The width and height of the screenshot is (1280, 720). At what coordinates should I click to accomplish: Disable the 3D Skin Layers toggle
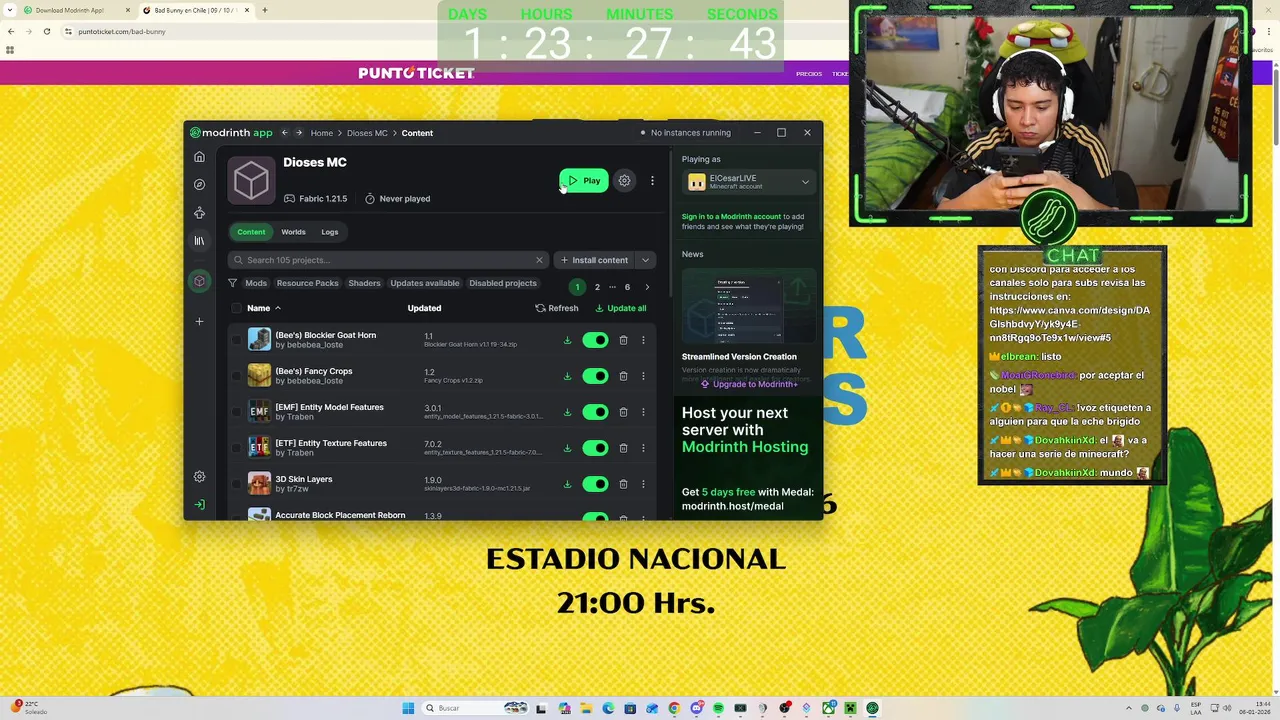coord(595,484)
